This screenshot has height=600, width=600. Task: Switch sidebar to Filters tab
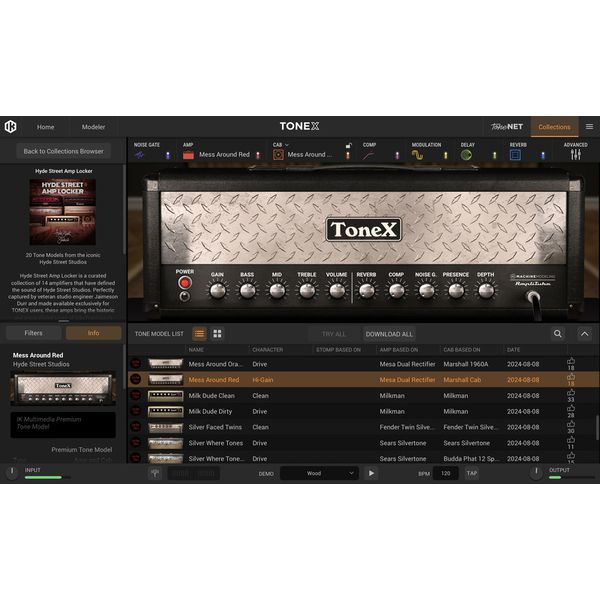pos(34,333)
